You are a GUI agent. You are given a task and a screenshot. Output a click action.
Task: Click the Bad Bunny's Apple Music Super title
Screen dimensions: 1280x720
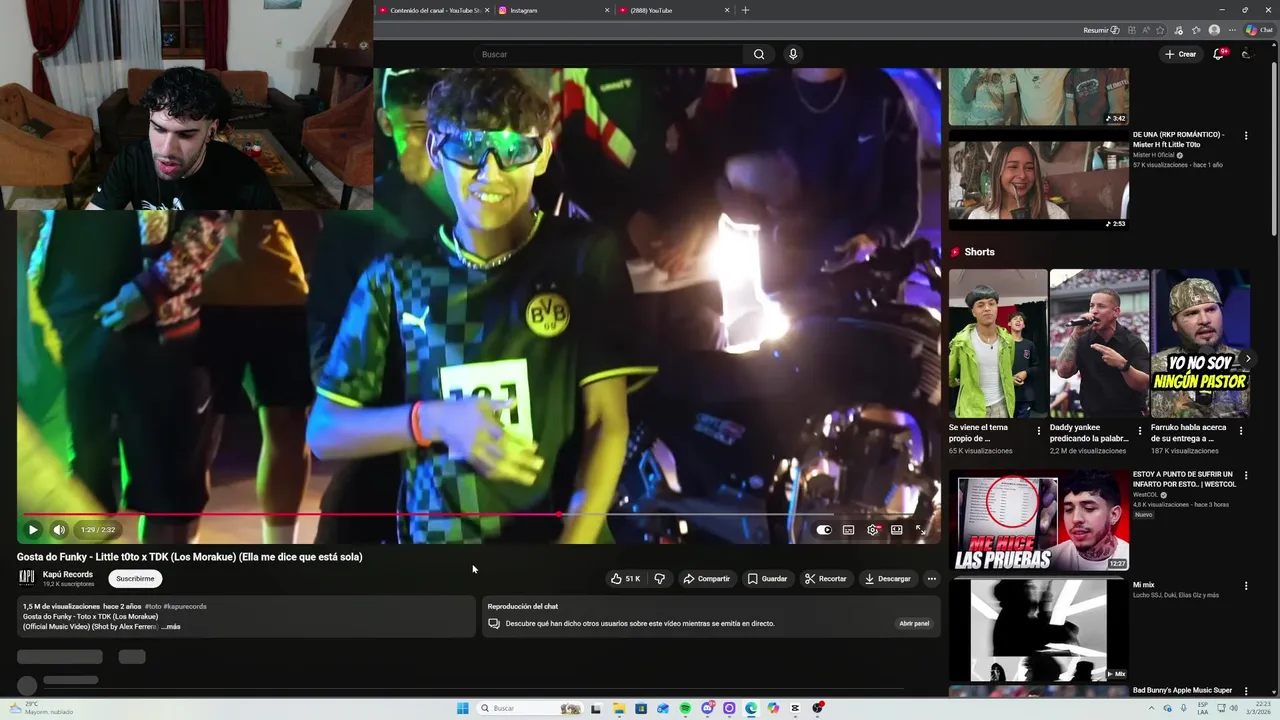click(1183, 690)
